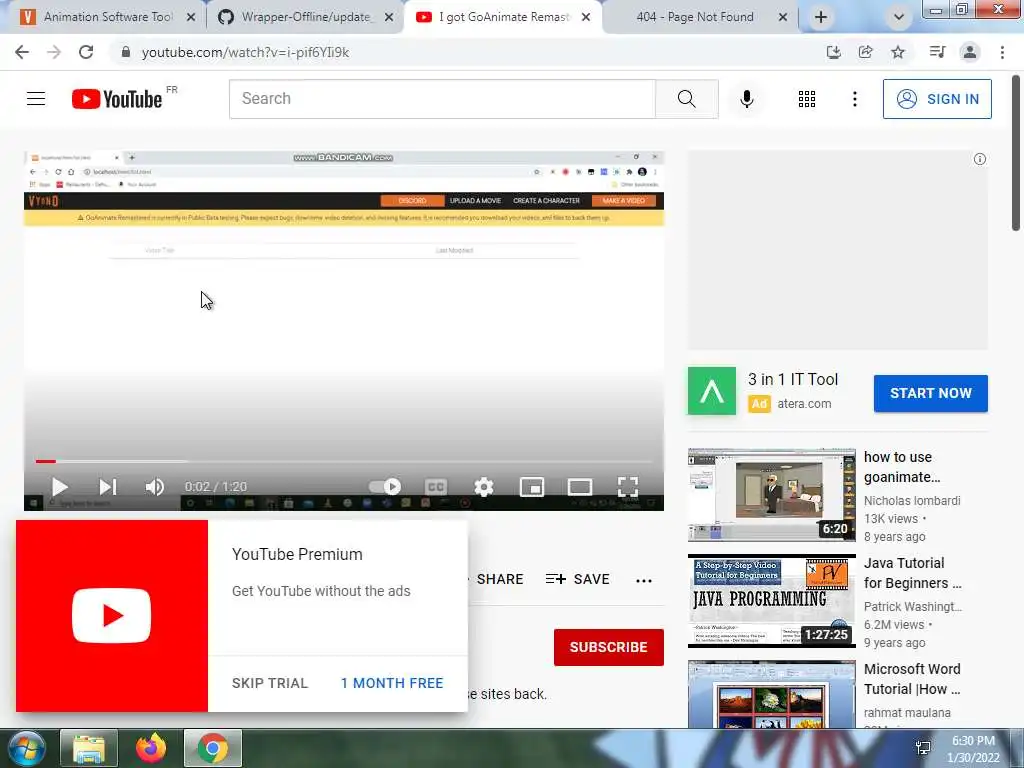Bookmark this page with star
Viewport: 1024px width, 768px height.
click(898, 52)
